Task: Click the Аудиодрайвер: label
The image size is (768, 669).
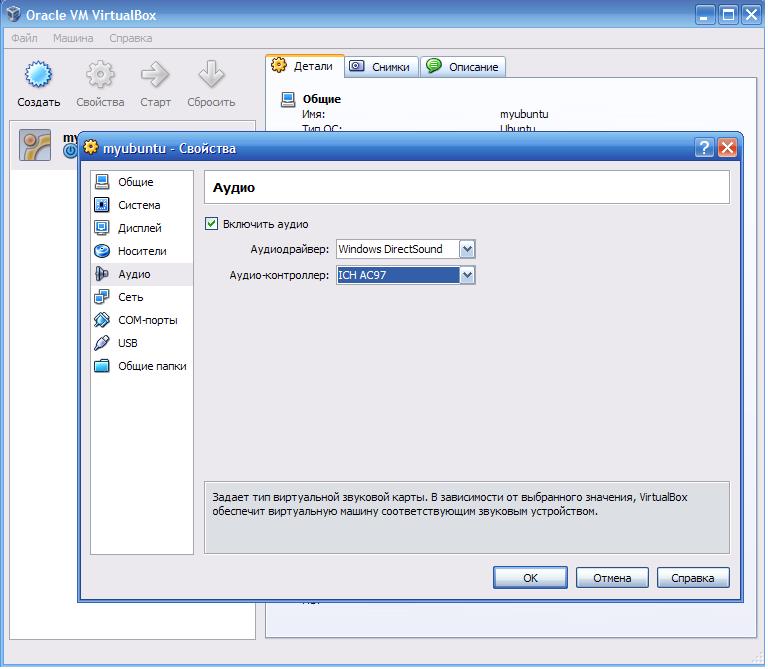Action: tap(289, 249)
